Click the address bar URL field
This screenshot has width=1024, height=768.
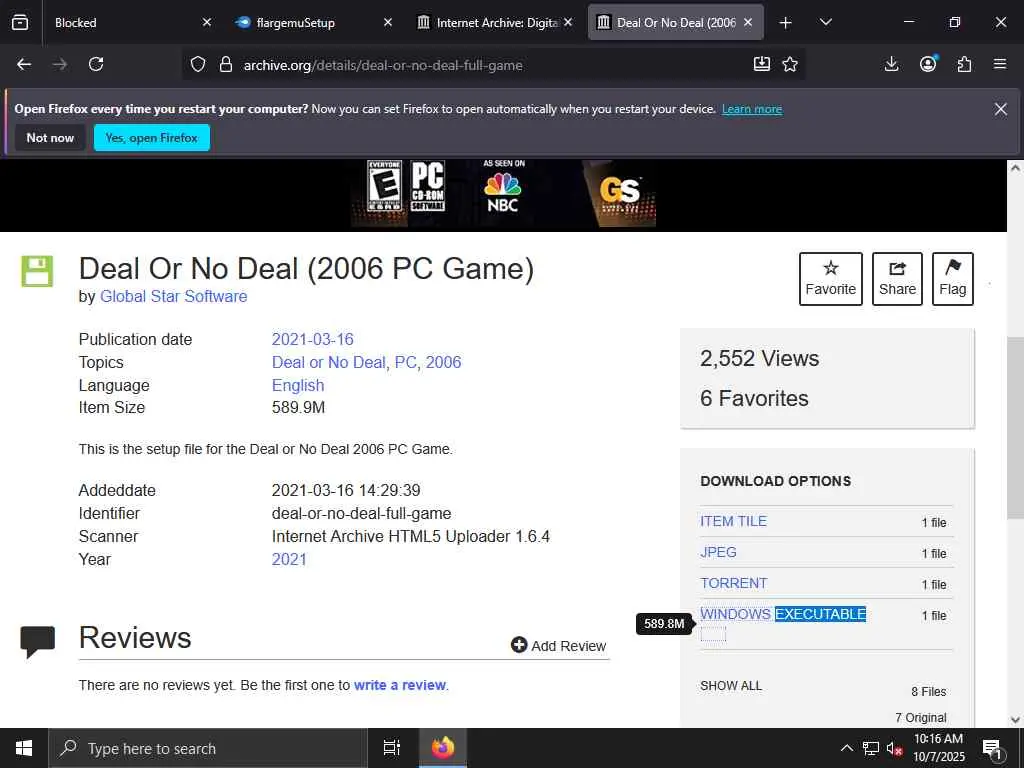(493, 65)
